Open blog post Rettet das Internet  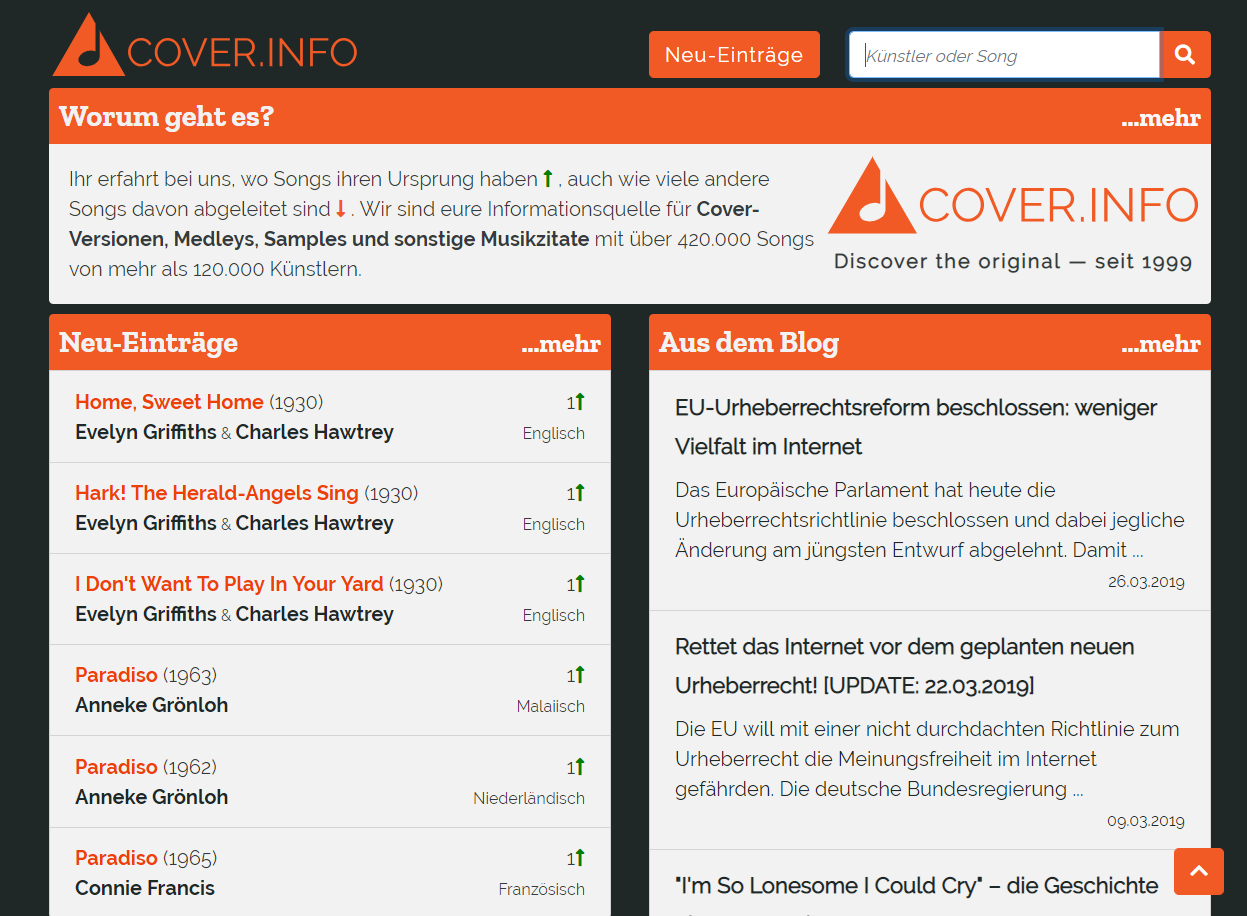coord(904,666)
